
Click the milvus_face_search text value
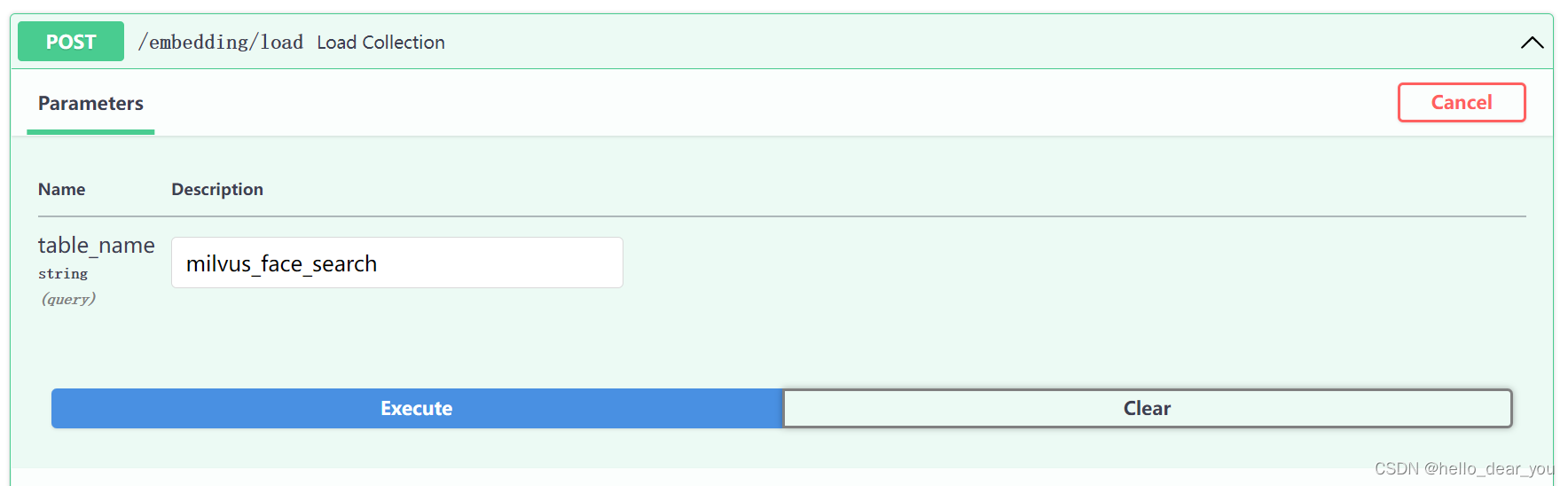pos(281,264)
